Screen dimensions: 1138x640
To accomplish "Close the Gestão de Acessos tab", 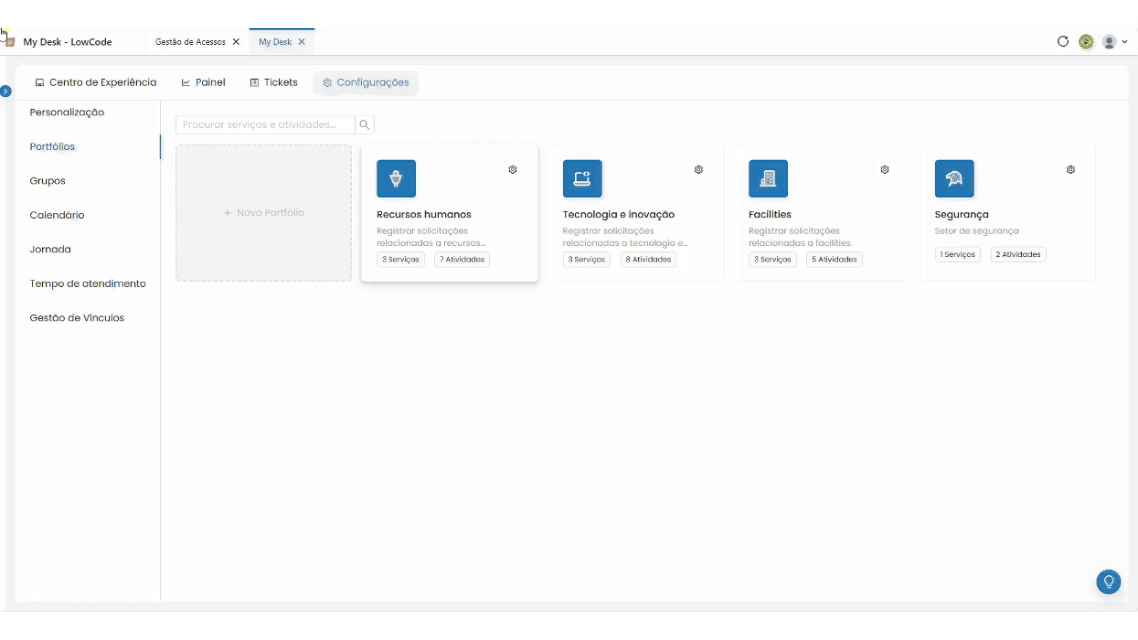I will (x=236, y=42).
